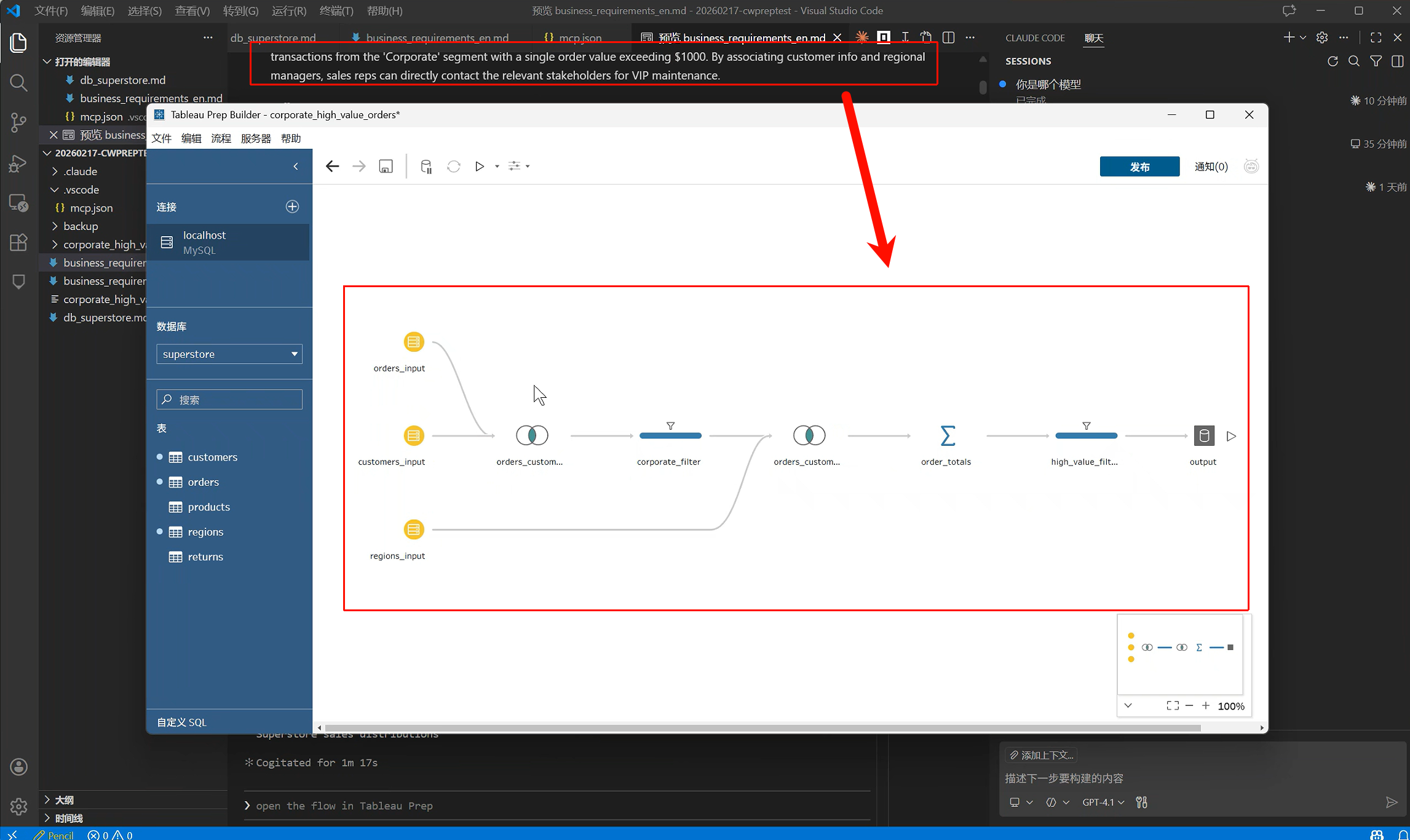Open Tableau Prep 流程 flow menu
This screenshot has height=840, width=1410.
tap(221, 138)
